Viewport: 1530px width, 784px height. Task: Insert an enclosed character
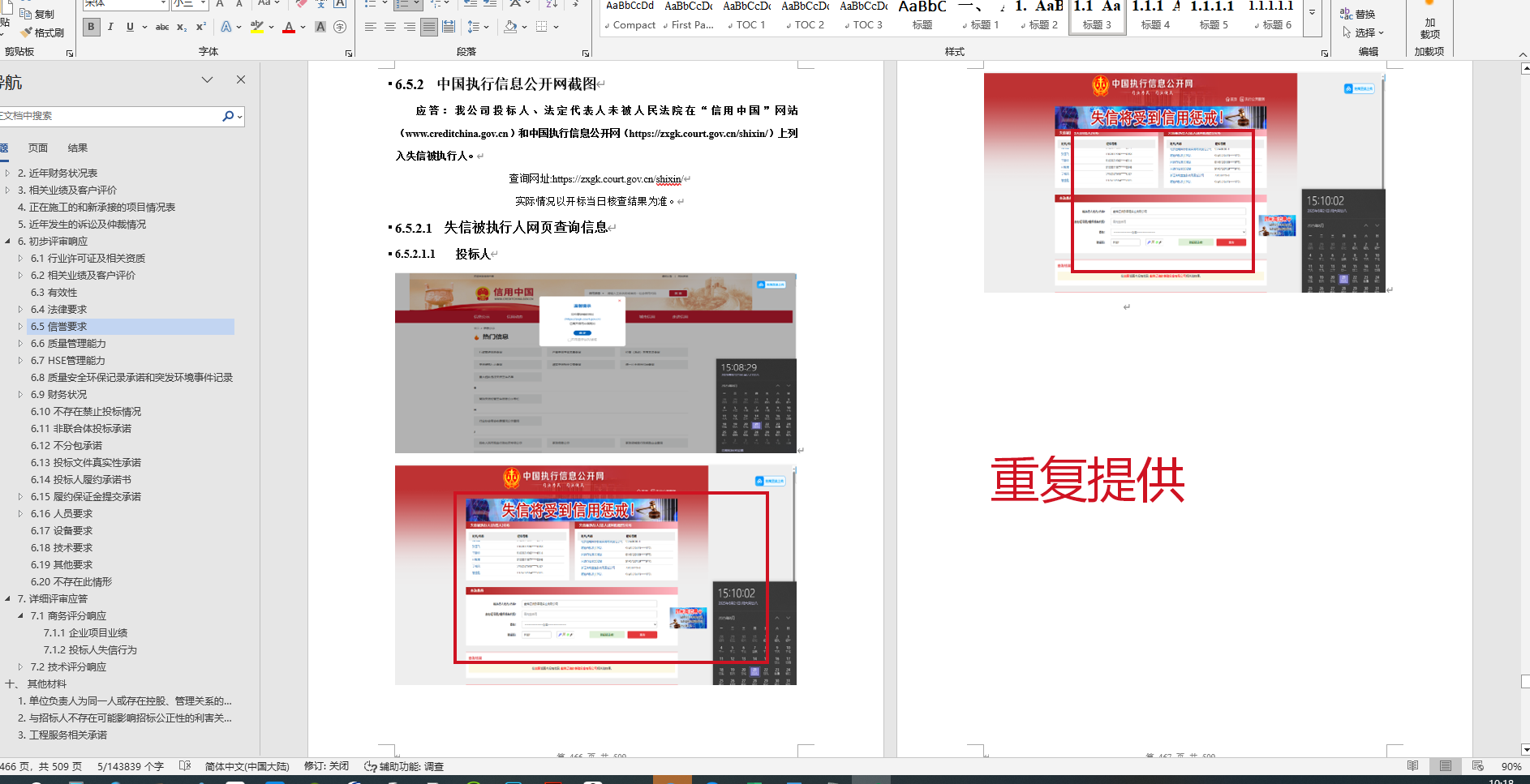pos(340,27)
